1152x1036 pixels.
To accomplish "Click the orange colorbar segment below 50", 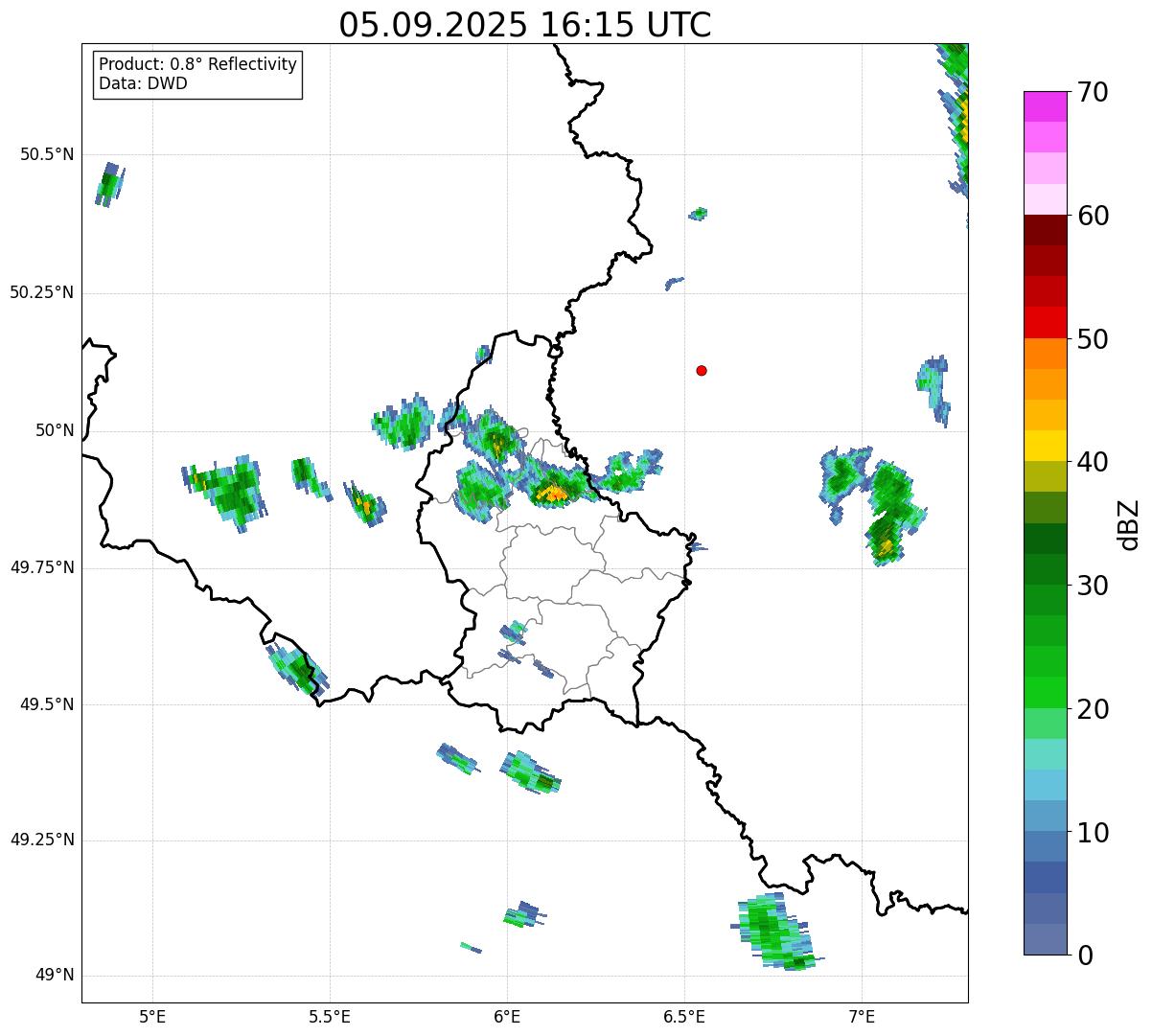I will pyautogui.click(x=1045, y=354).
